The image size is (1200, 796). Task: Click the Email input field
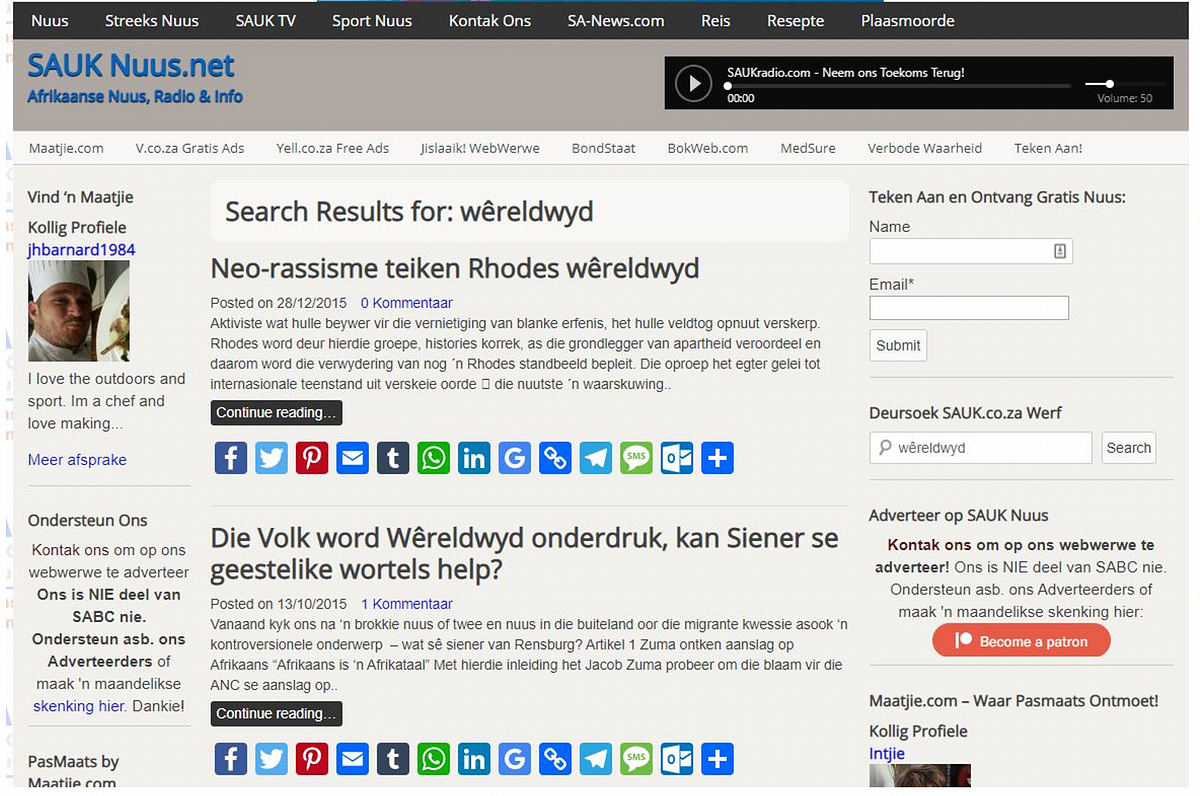[x=969, y=308]
